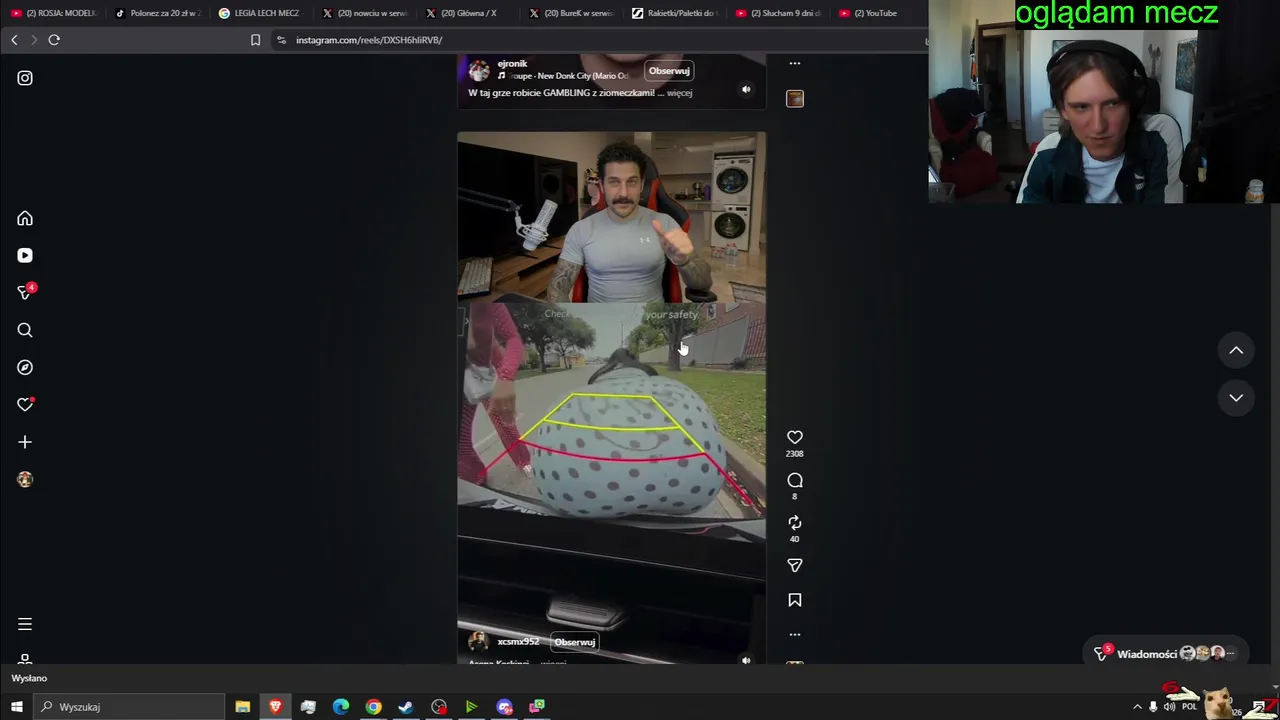Open direct messages with red badge in sidebar
The image size is (1280, 720).
coord(25,292)
